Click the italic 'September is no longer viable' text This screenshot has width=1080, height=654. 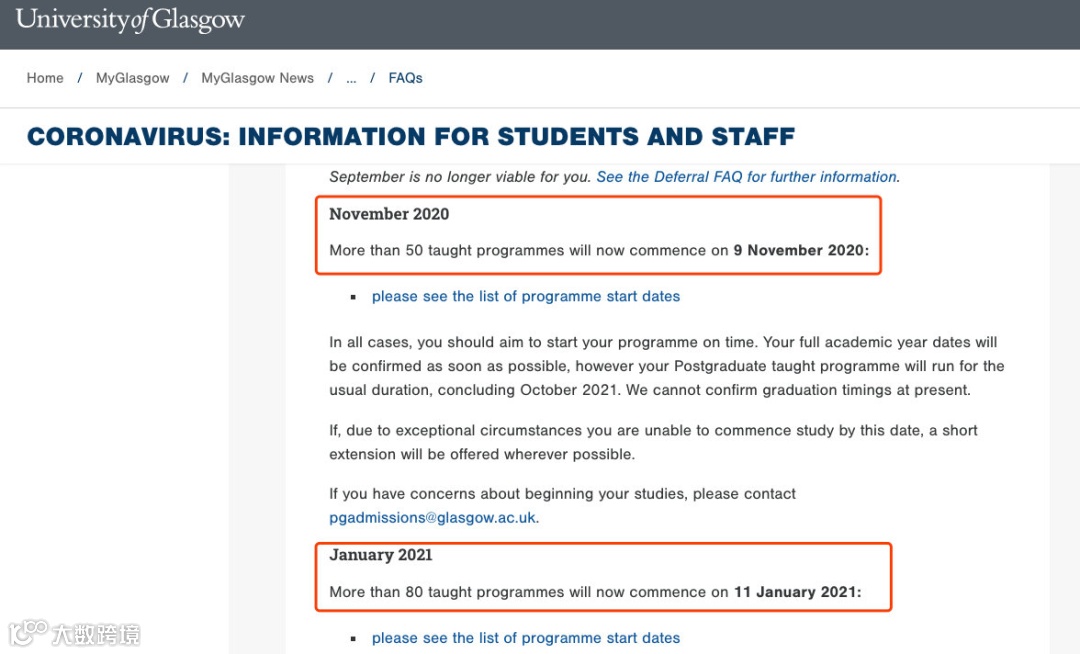[x=460, y=177]
